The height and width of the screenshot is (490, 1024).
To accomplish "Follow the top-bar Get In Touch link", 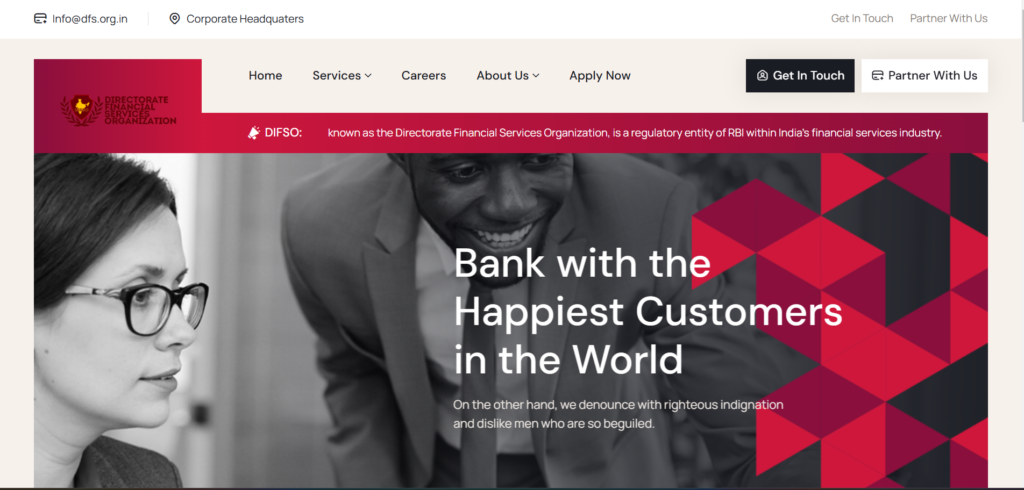I will [861, 18].
